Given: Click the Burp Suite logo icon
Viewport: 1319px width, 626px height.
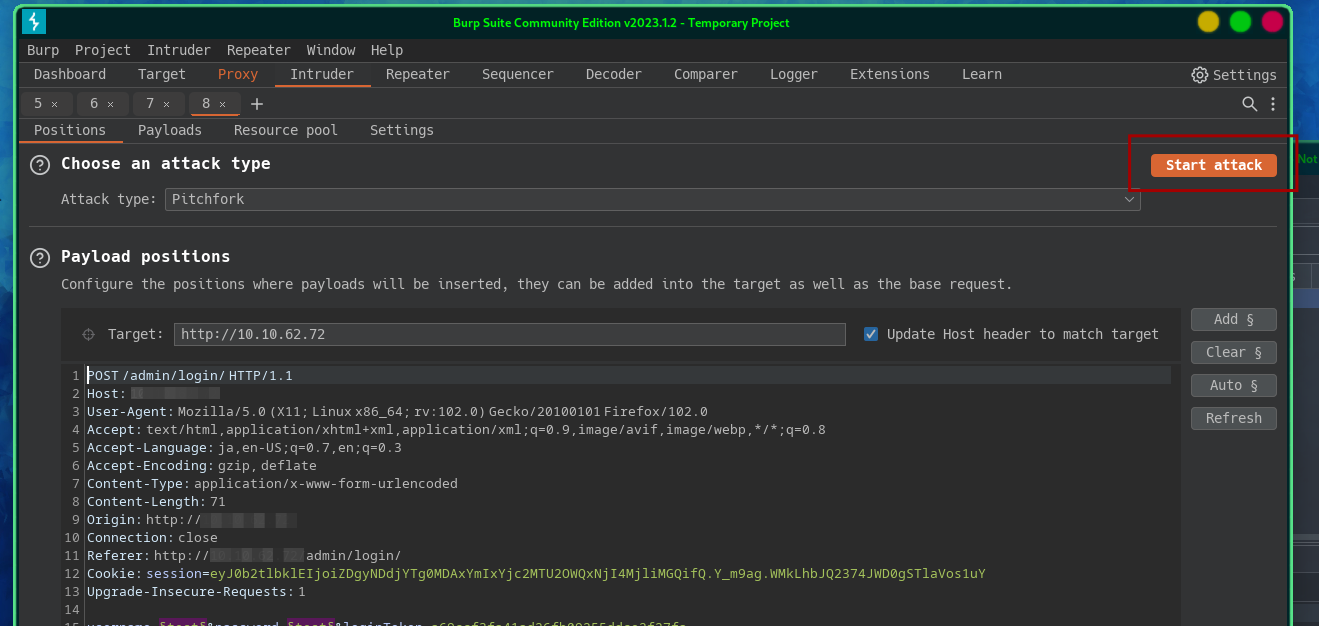Looking at the screenshot, I should [x=34, y=22].
